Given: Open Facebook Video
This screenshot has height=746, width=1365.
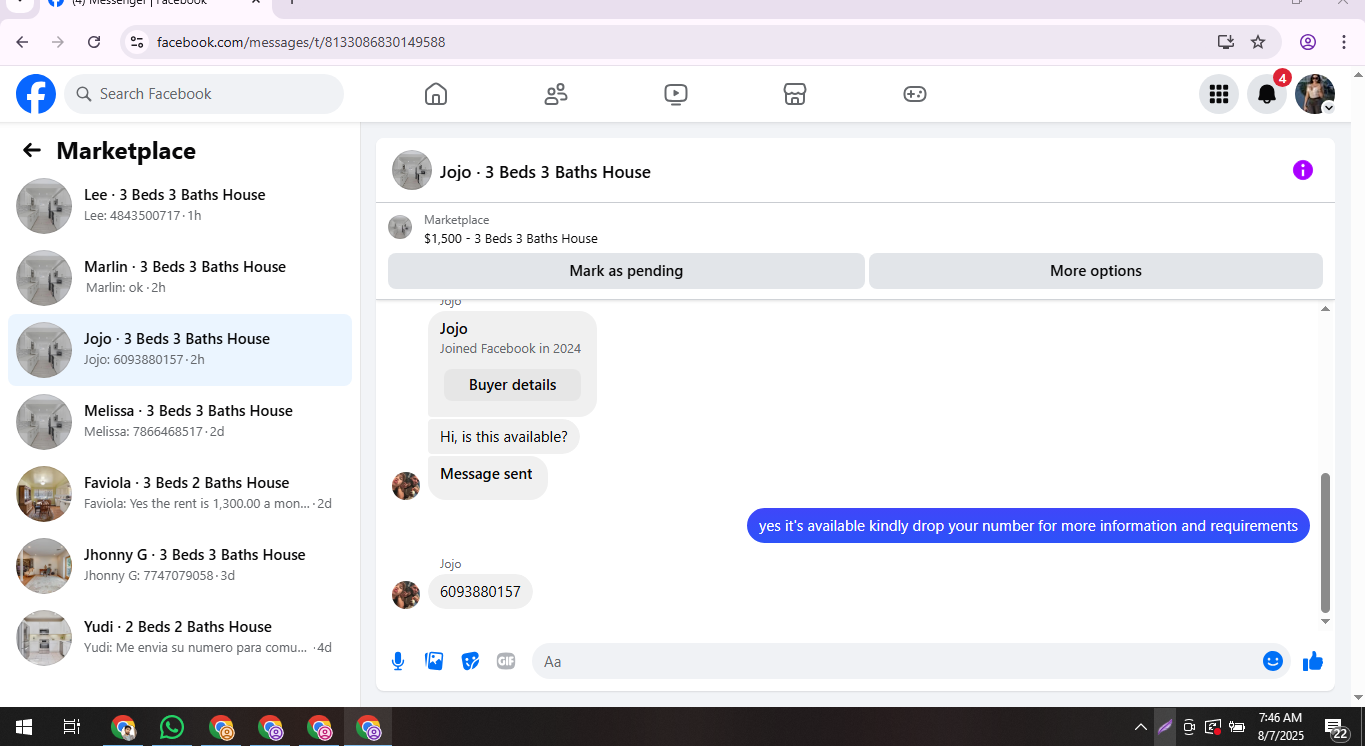Looking at the screenshot, I should [x=676, y=94].
